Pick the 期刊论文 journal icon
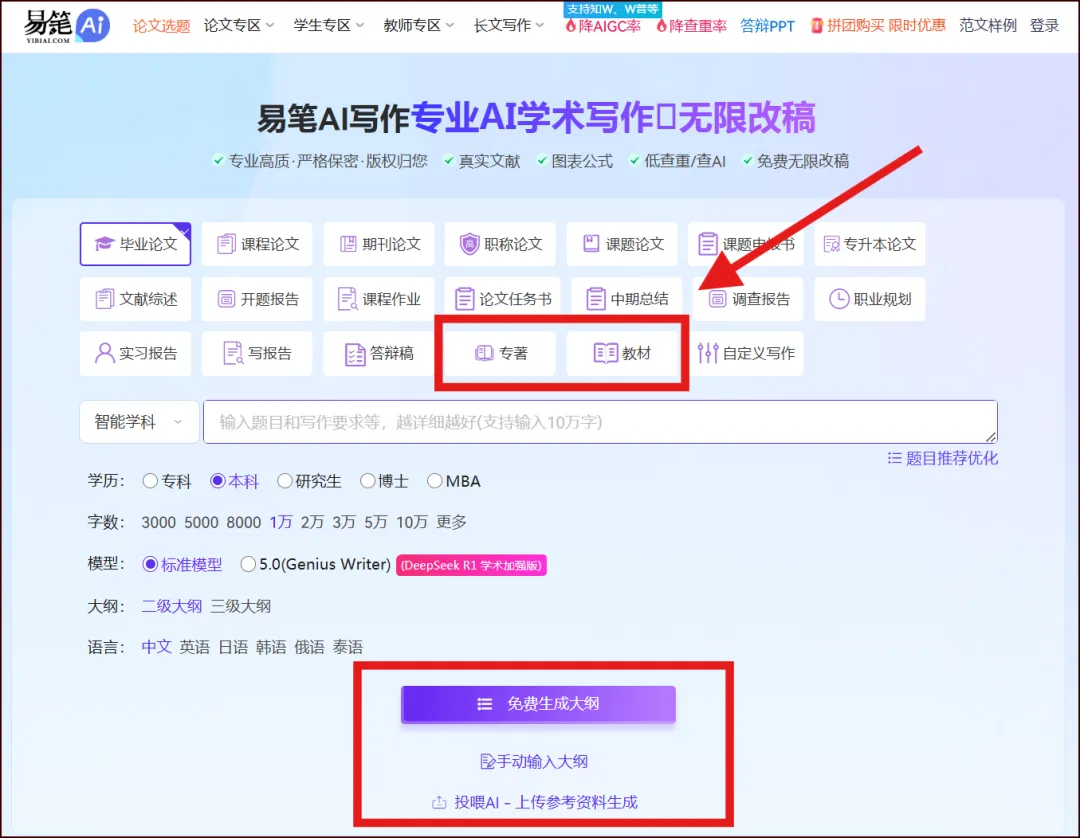 click(348, 244)
